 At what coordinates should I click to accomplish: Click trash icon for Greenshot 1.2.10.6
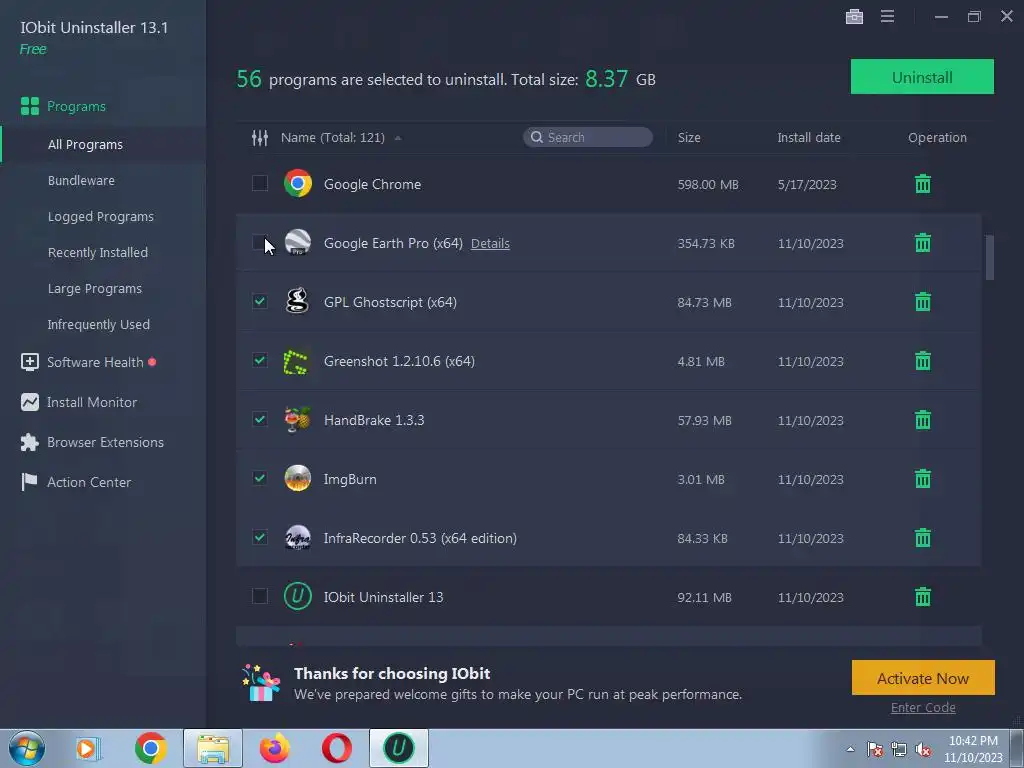922,361
